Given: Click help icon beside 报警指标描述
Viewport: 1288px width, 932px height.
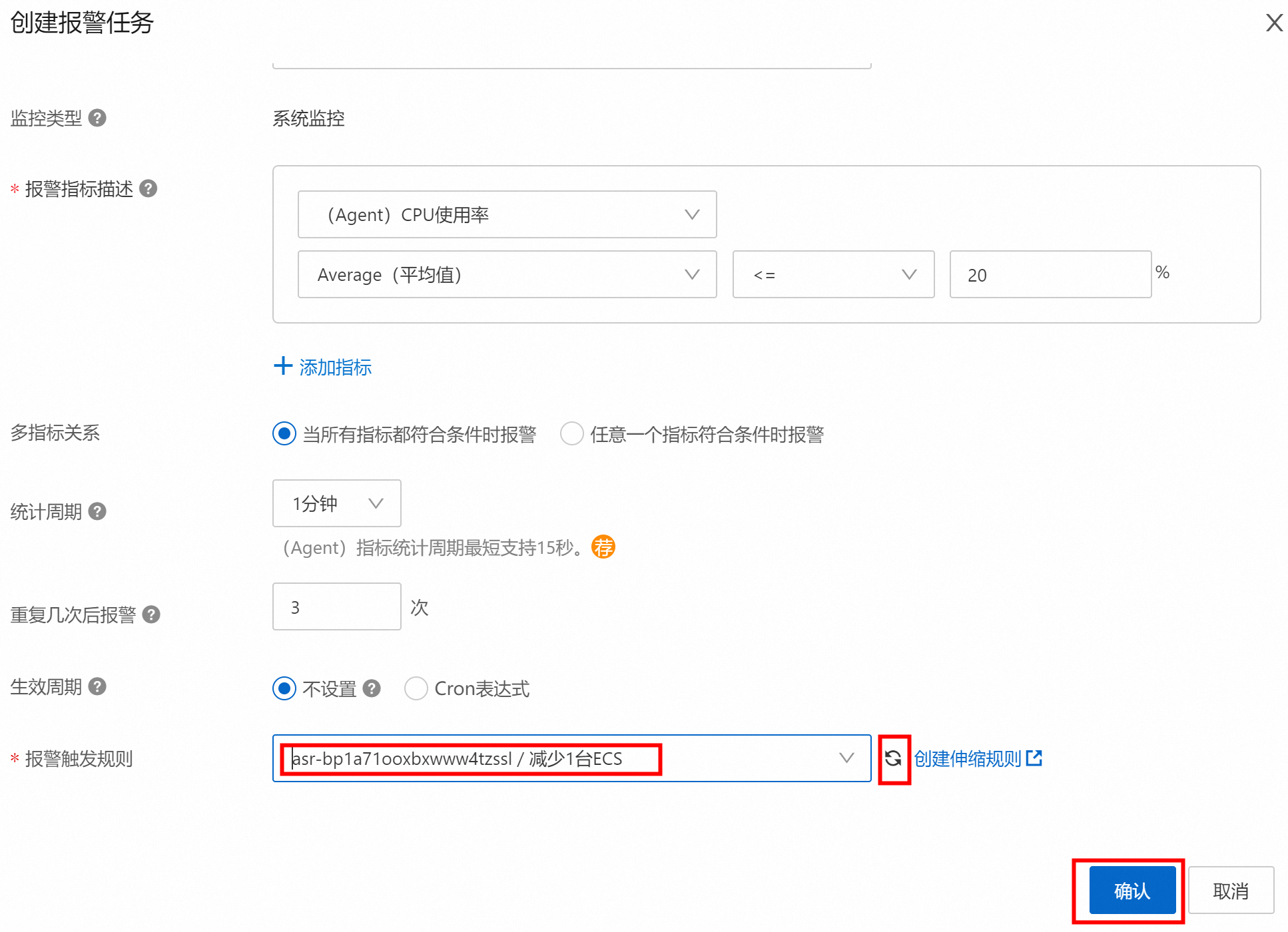Looking at the screenshot, I should (149, 188).
